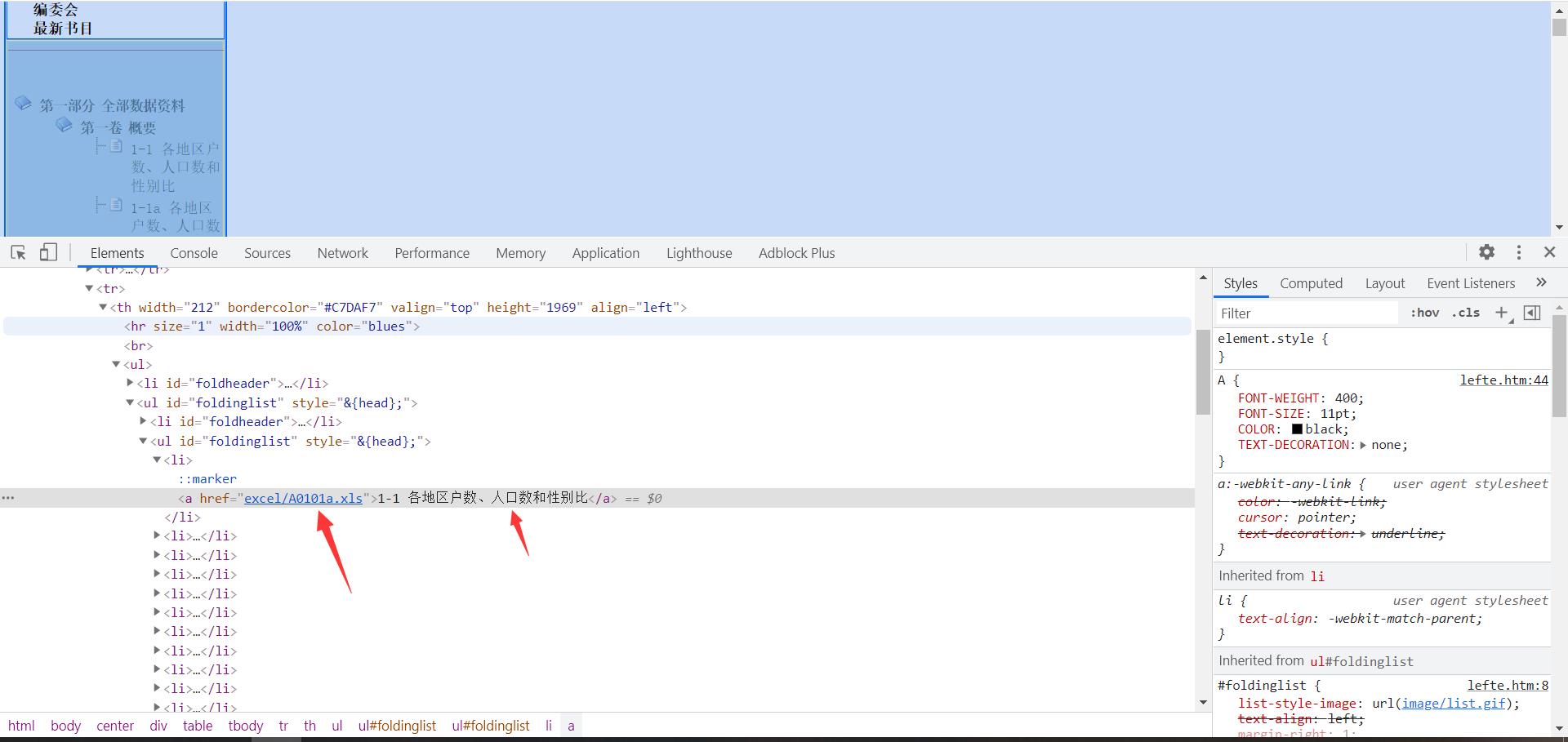Select the br element row
This screenshot has width=1568, height=742.
tap(138, 345)
